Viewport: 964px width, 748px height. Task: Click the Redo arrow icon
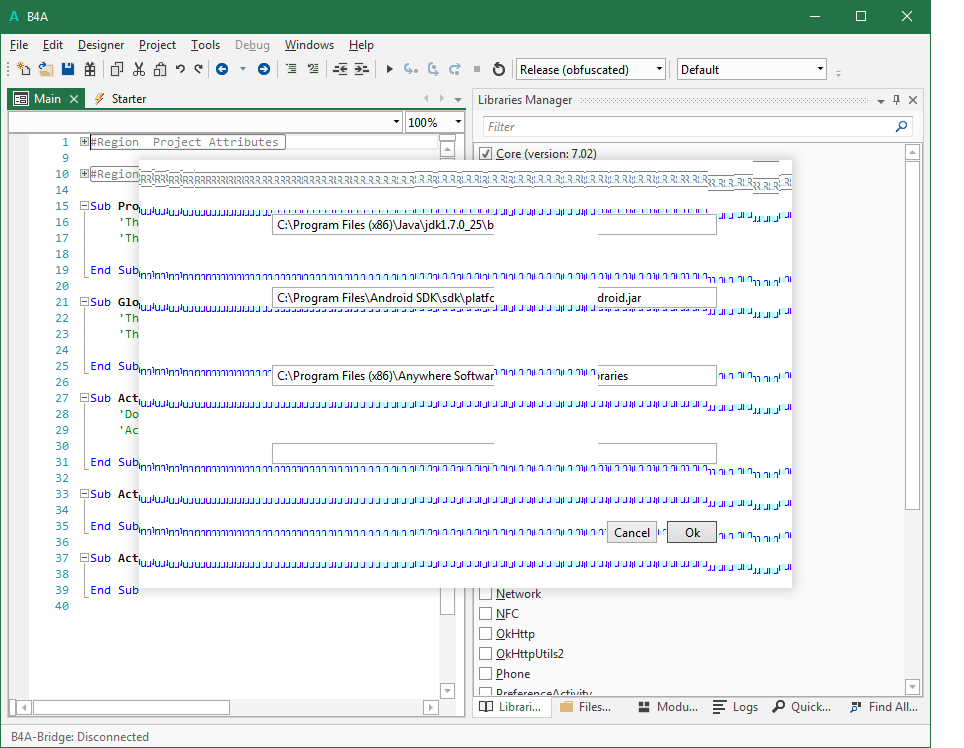tap(199, 69)
